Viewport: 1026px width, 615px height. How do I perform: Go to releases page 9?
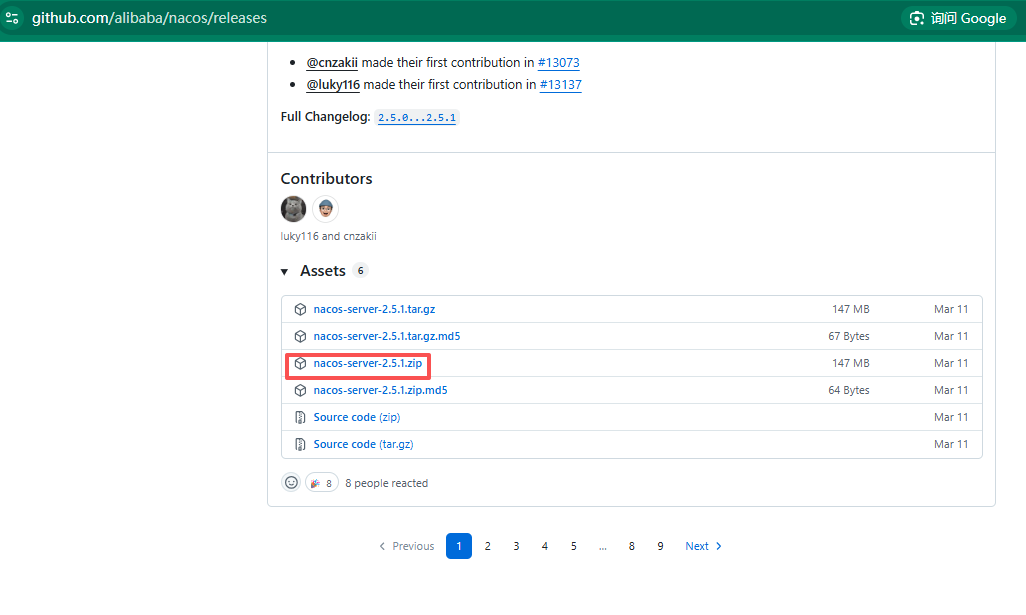[660, 546]
